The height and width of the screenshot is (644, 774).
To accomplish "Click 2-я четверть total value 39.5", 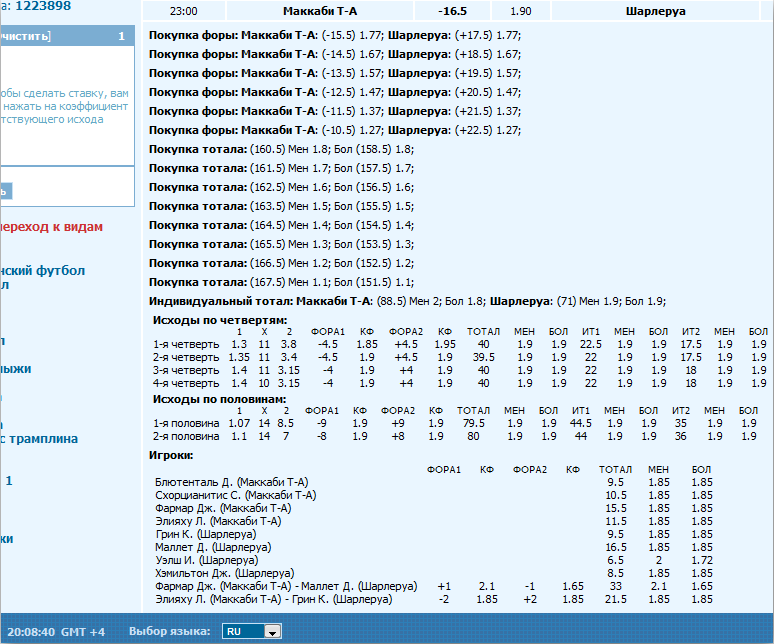I will [x=484, y=357].
